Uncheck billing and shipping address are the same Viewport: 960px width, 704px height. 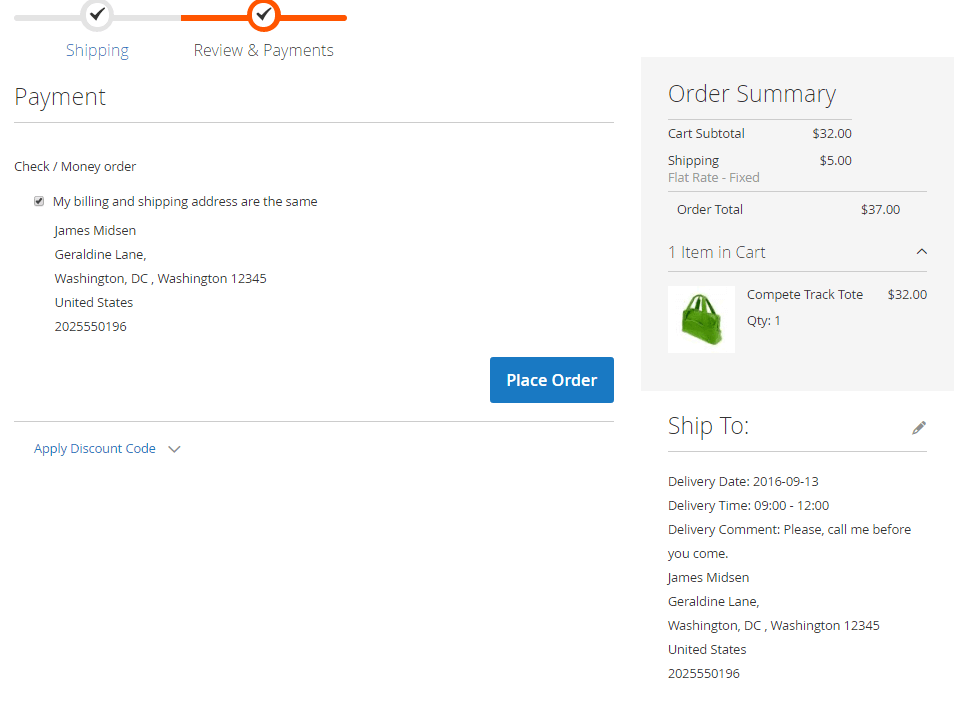click(38, 200)
